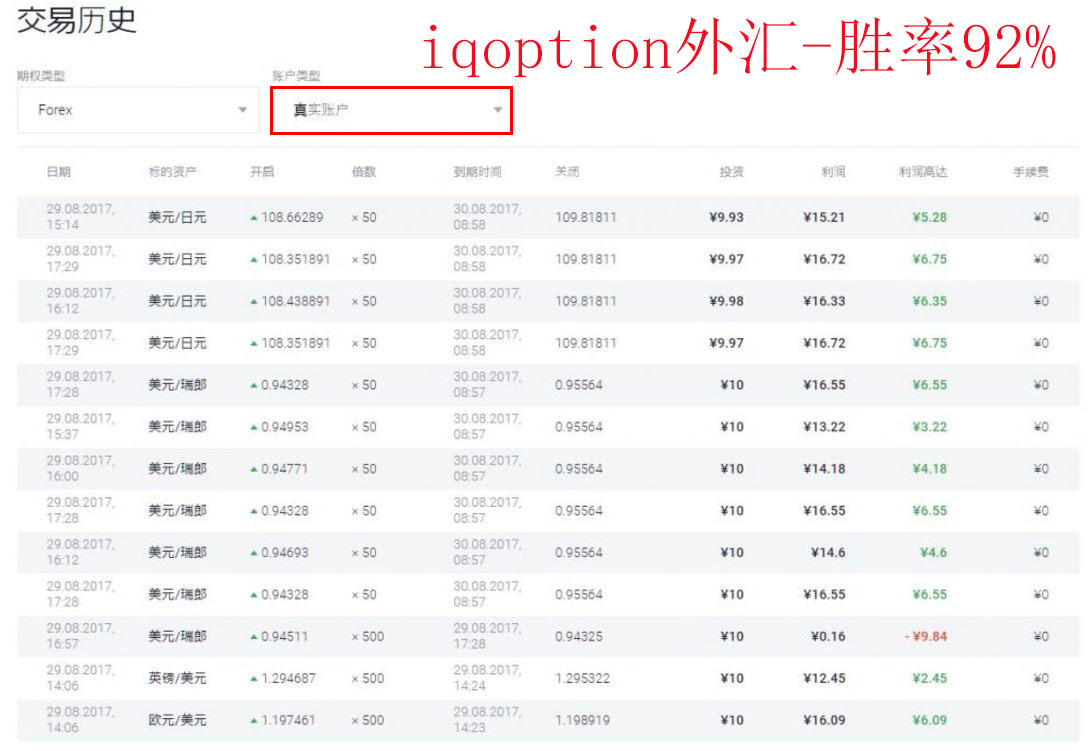Screen dimensions: 1091x751
Task: Click the profit value ¥12.45
Action: pos(824,678)
